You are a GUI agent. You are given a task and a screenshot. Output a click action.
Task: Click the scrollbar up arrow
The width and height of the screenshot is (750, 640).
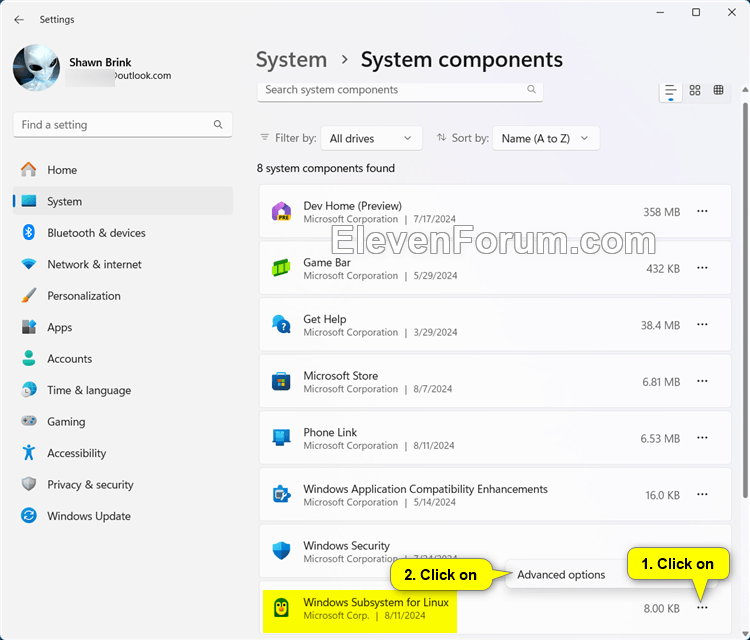(745, 90)
